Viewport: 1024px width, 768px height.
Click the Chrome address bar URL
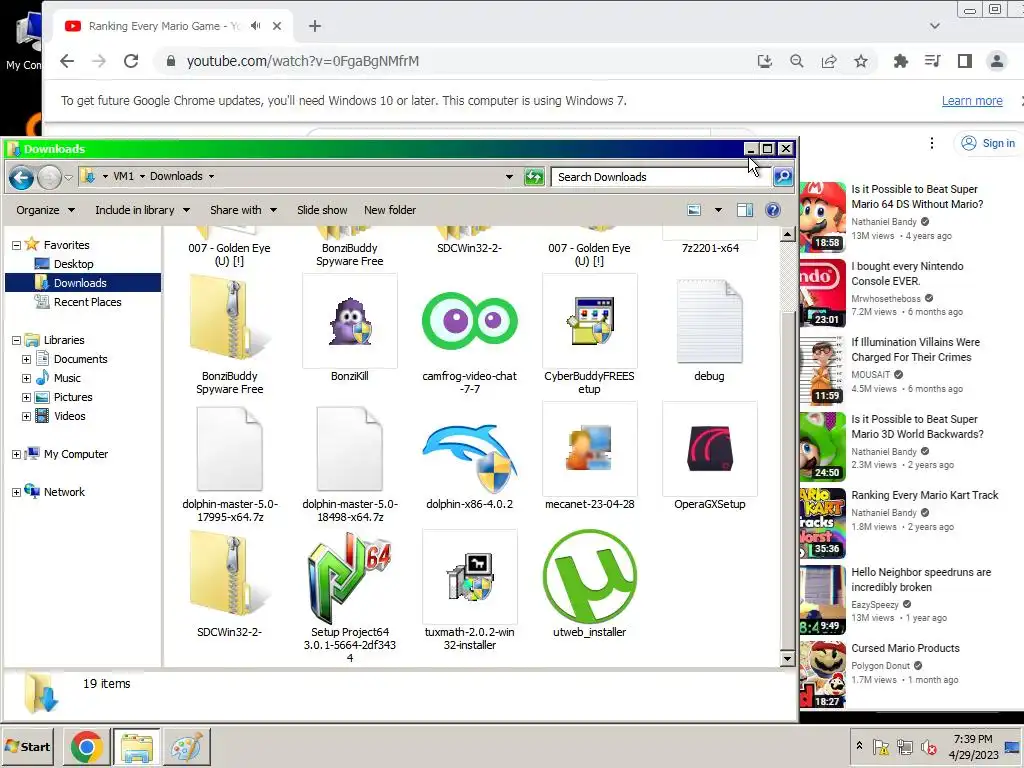[x=302, y=61]
